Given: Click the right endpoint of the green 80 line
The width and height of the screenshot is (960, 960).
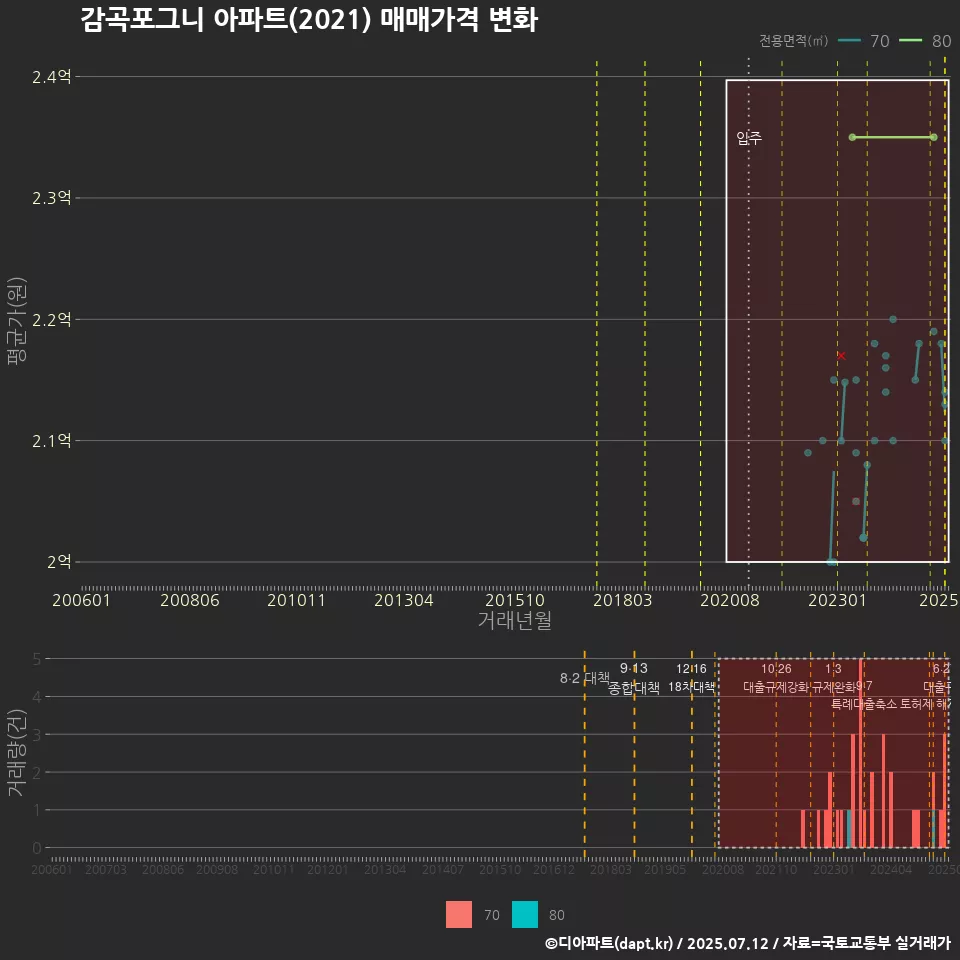Looking at the screenshot, I should (934, 137).
